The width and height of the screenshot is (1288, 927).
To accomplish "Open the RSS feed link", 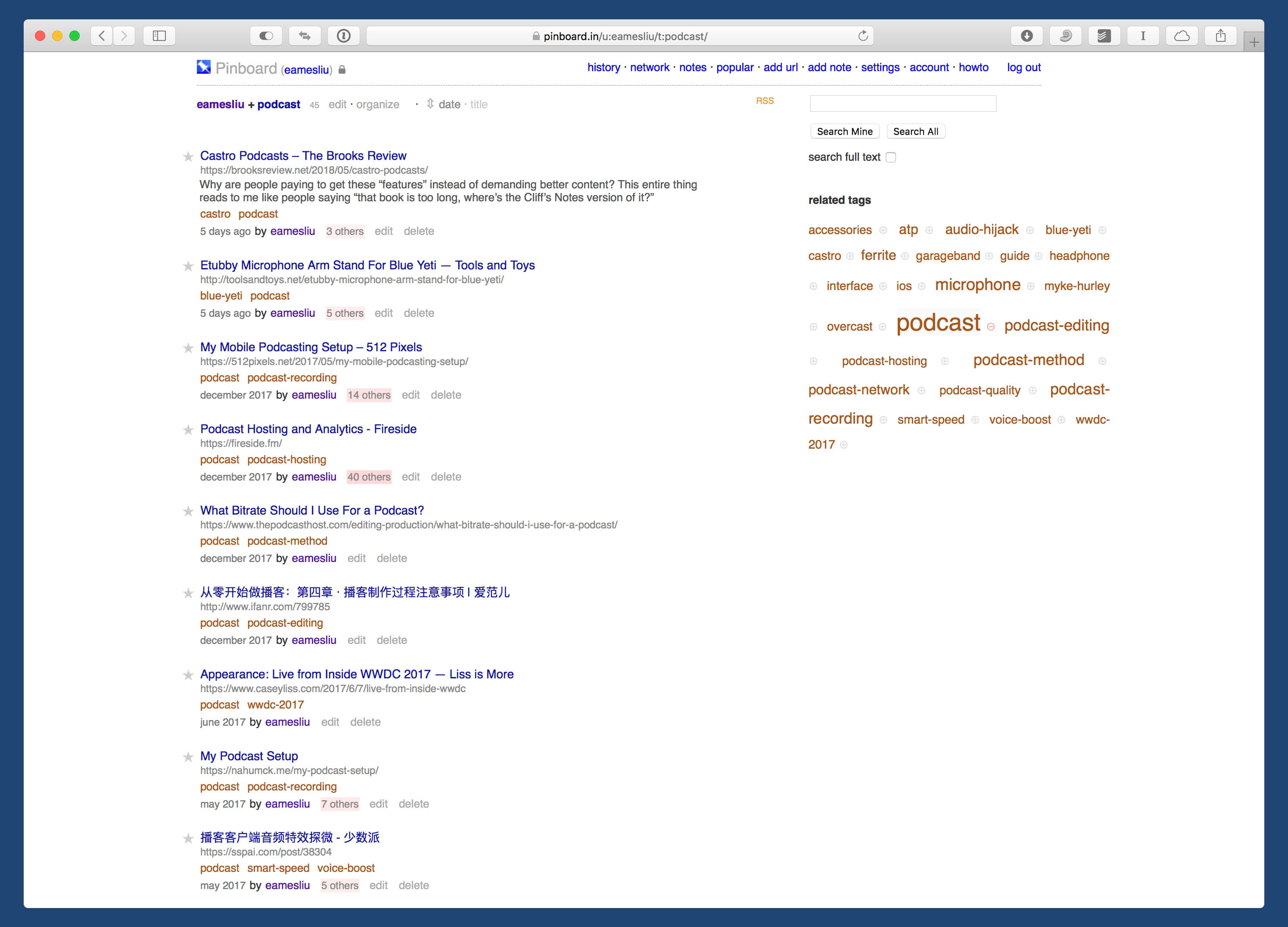I will (764, 100).
